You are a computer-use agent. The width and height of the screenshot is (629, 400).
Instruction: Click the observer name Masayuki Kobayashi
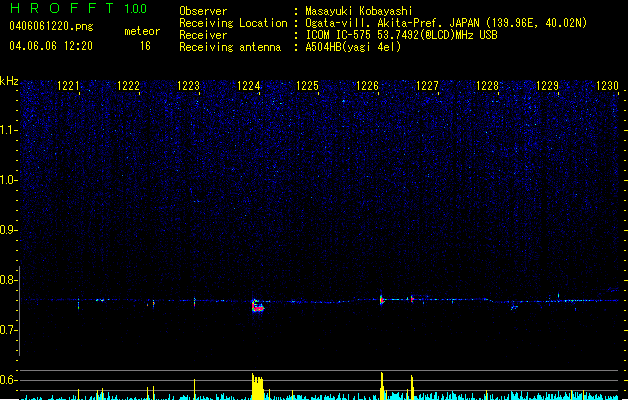359,11
